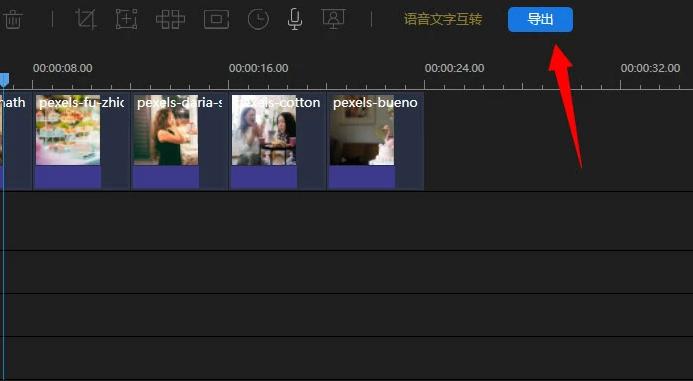Click the purple audio bar under pexels-bueno
The height and width of the screenshot is (381, 693).
coord(362,177)
